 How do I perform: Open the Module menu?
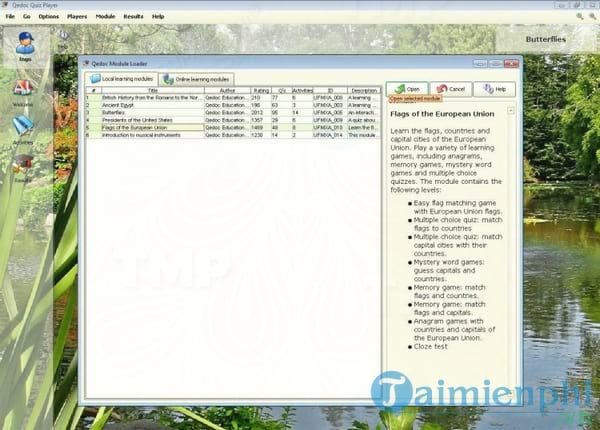pyautogui.click(x=105, y=17)
